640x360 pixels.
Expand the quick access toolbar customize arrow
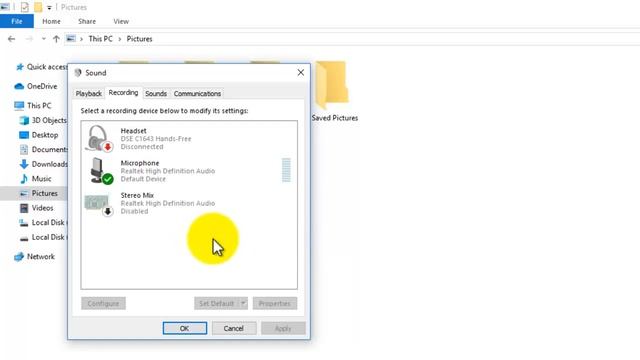(x=49, y=7)
